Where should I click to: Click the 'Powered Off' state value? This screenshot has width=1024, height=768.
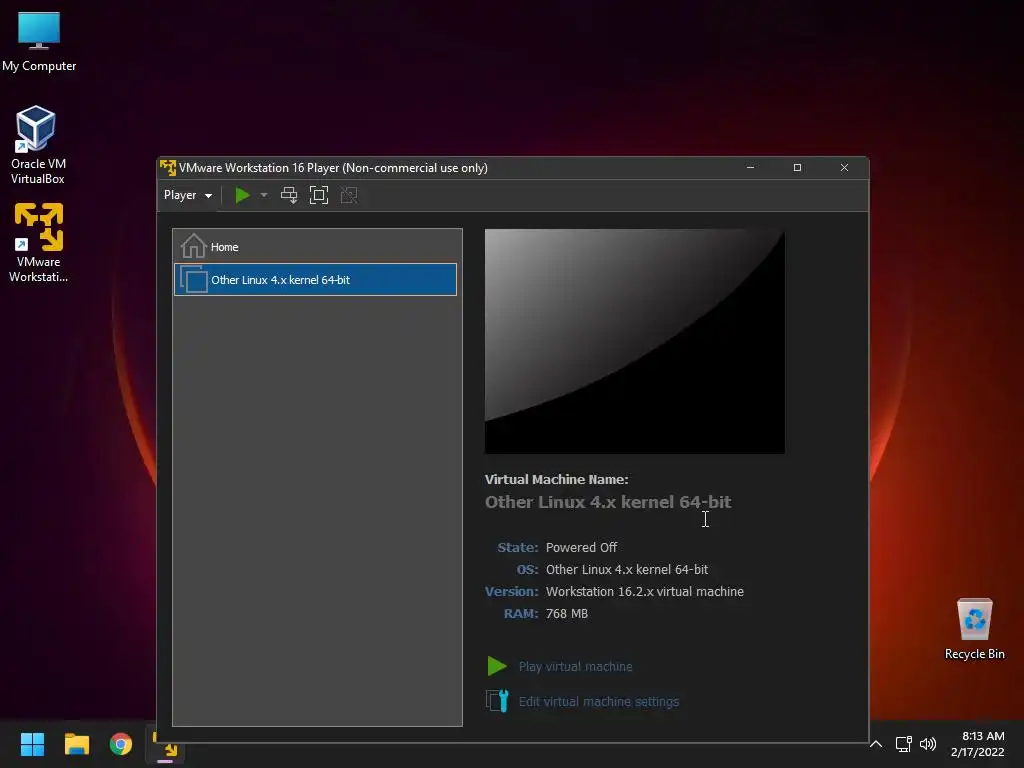581,547
